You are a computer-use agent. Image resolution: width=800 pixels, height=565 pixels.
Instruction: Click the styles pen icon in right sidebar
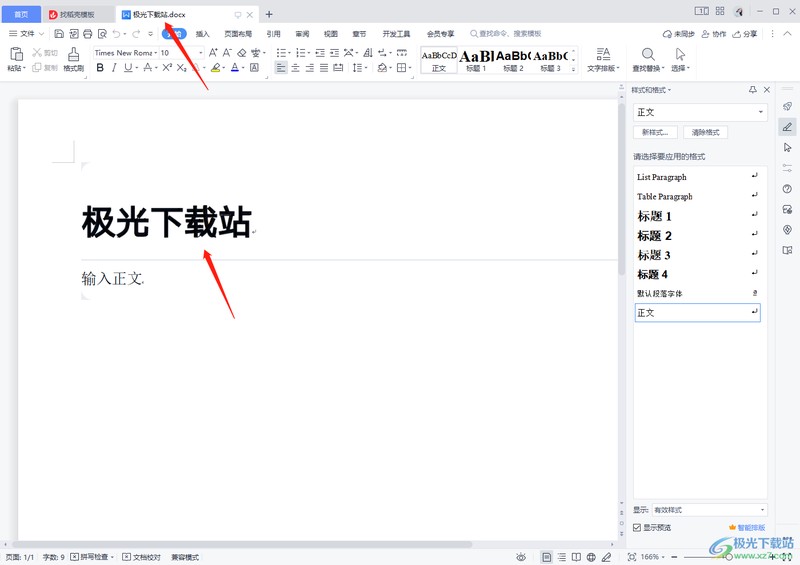787,127
